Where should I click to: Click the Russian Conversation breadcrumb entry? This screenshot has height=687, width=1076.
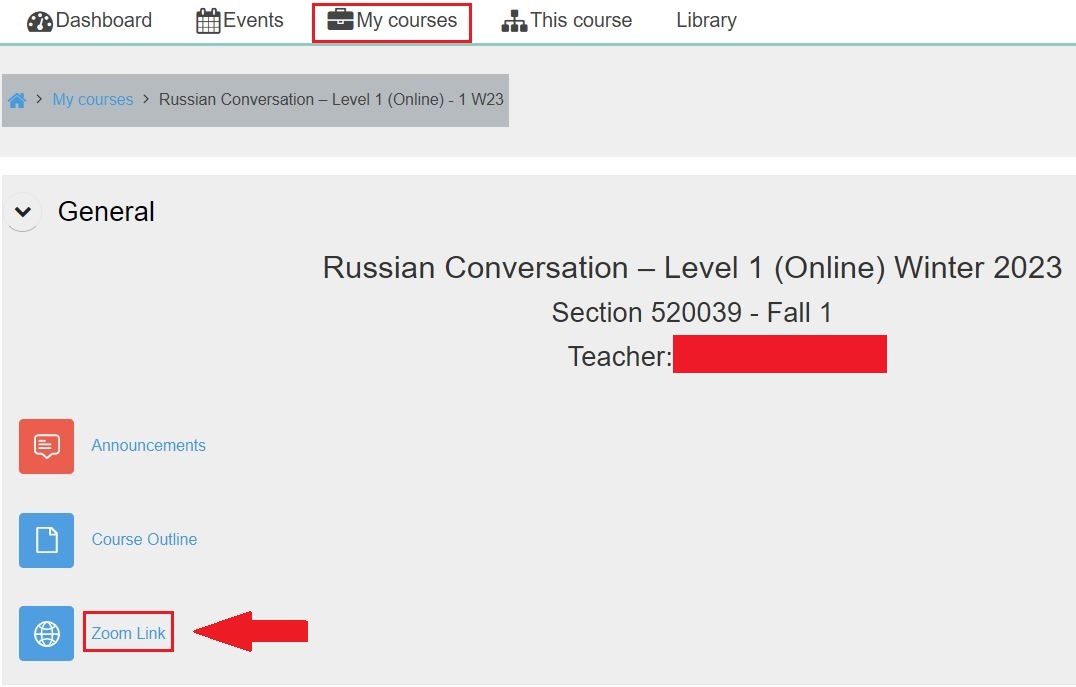tap(331, 99)
